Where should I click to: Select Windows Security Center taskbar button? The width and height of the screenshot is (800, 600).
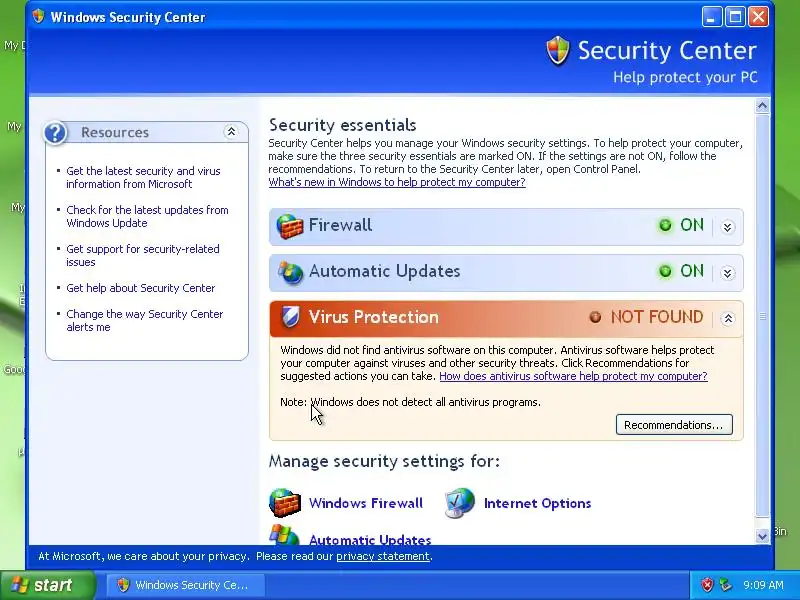pos(185,585)
